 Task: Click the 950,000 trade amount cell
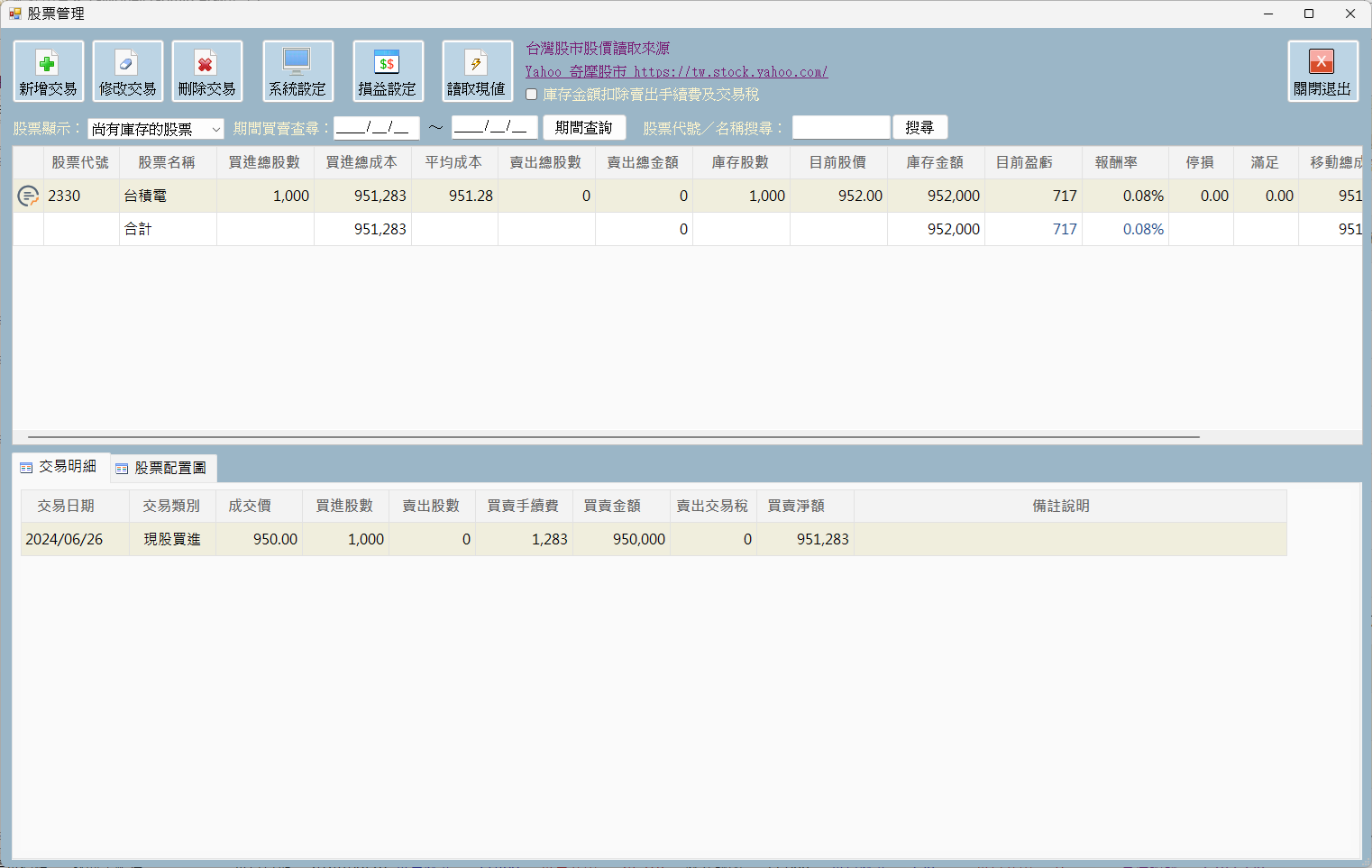tap(621, 539)
